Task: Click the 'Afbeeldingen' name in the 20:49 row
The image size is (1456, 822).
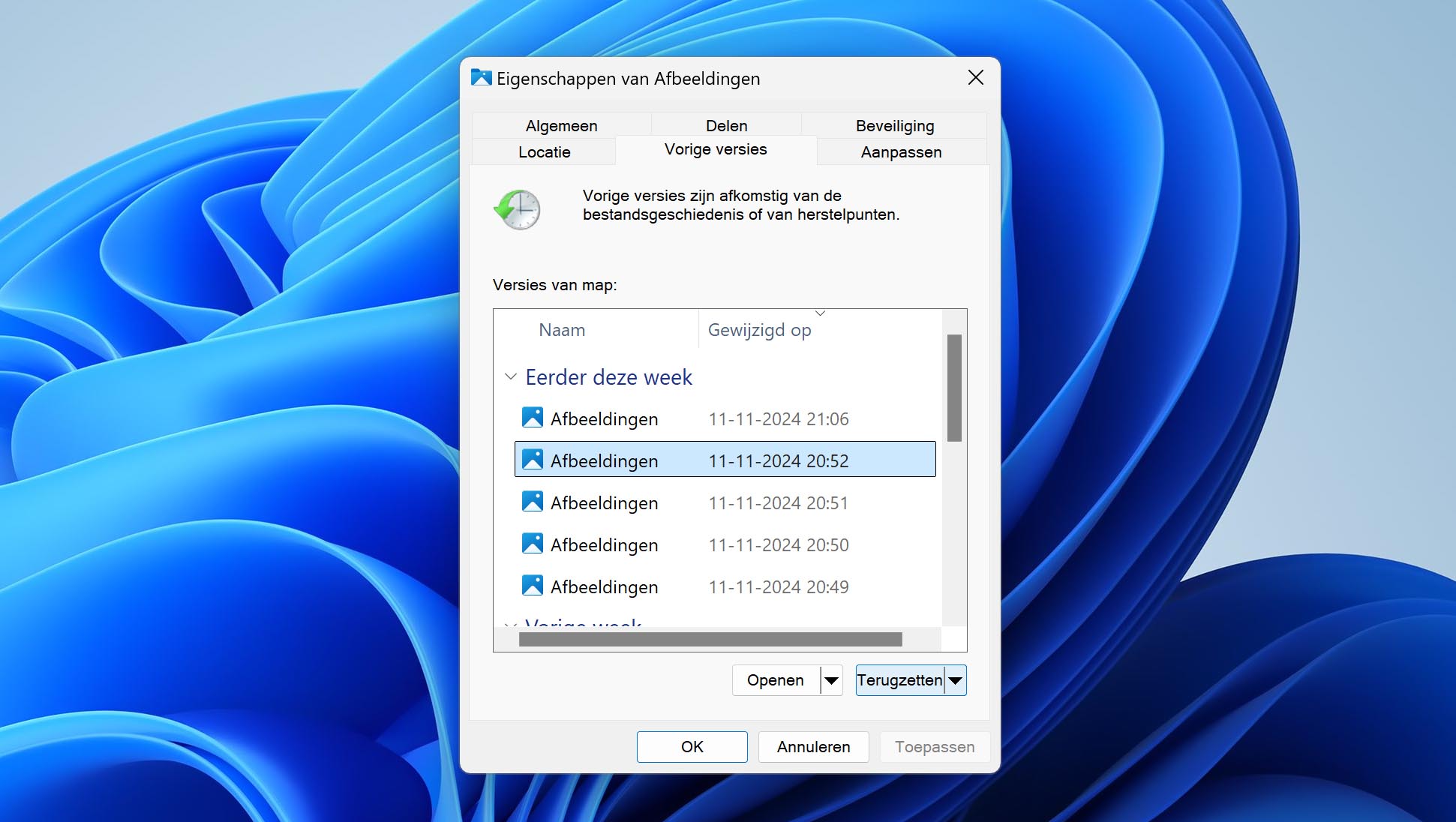Action: click(x=604, y=587)
